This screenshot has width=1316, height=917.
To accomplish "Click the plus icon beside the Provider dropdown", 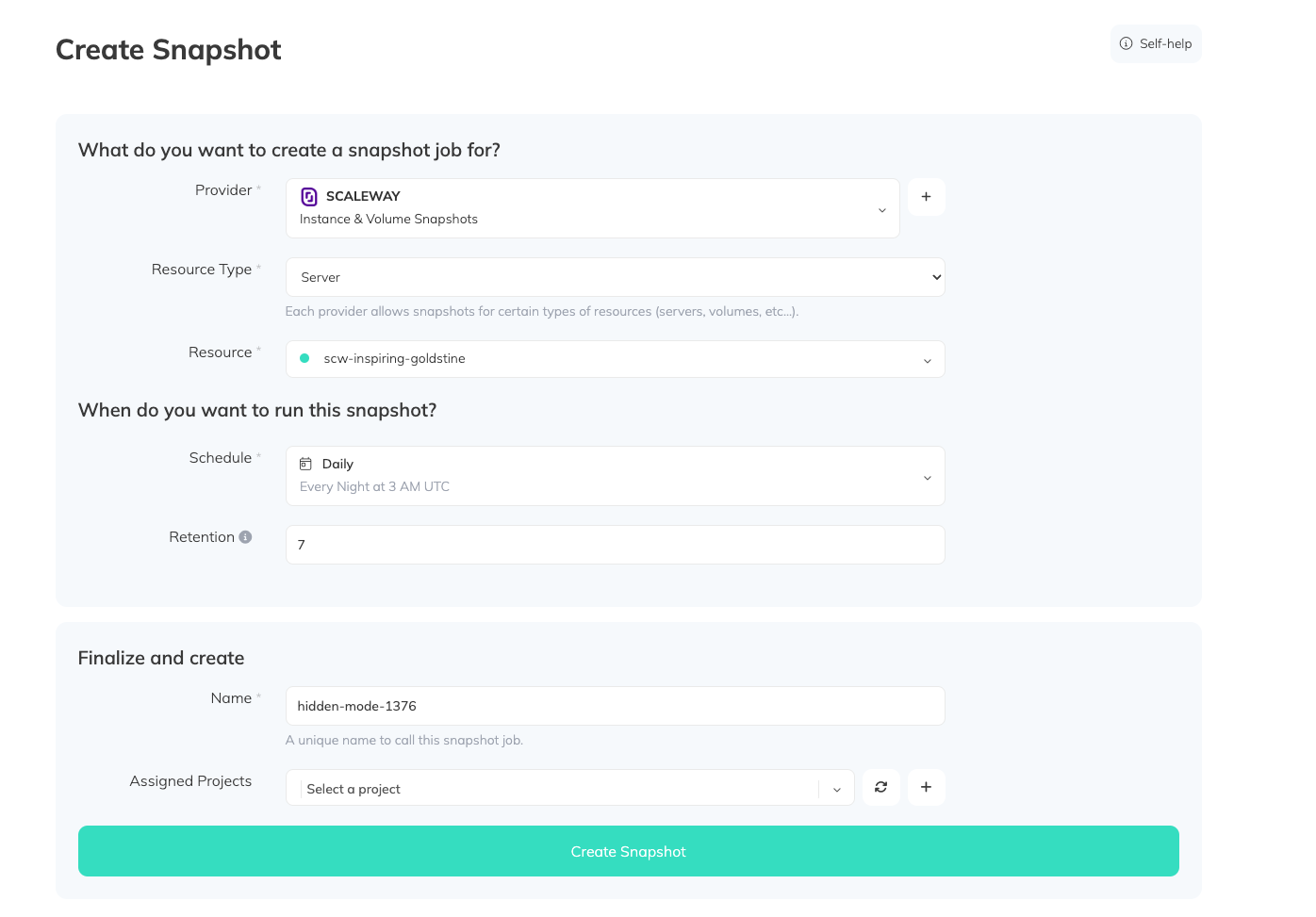I will 926,196.
